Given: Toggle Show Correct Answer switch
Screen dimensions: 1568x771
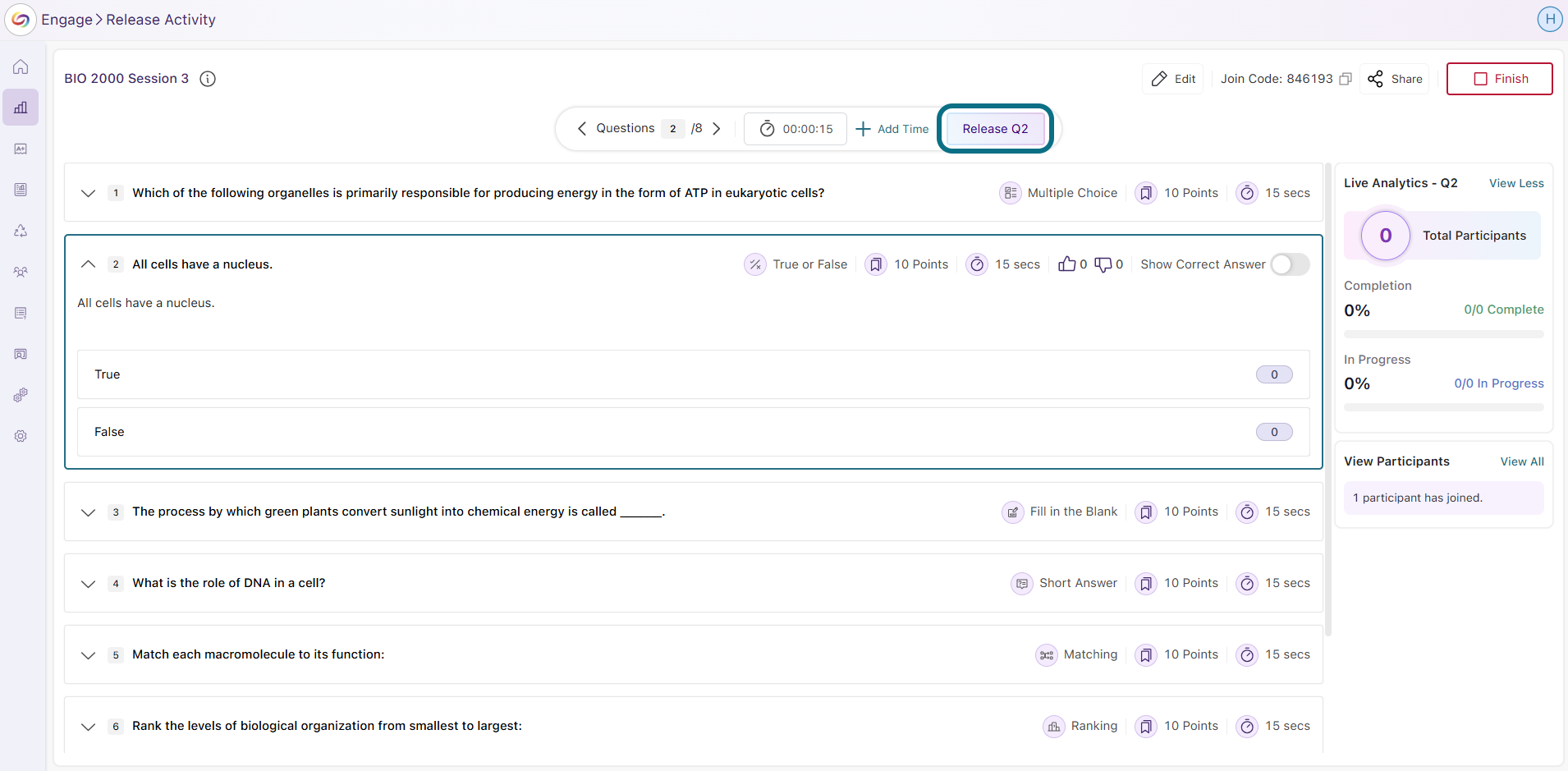Looking at the screenshot, I should 1290,264.
